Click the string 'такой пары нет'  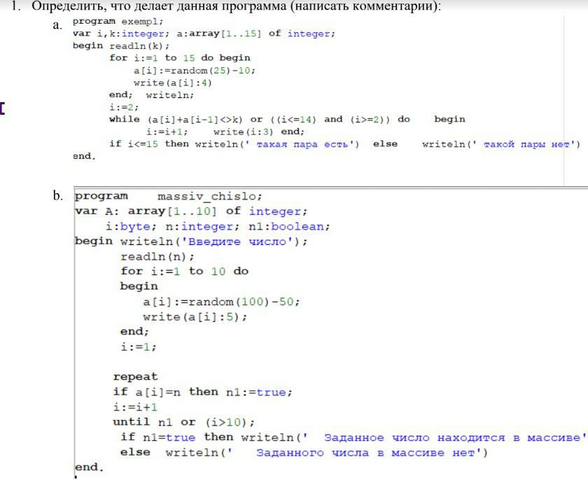(527, 144)
